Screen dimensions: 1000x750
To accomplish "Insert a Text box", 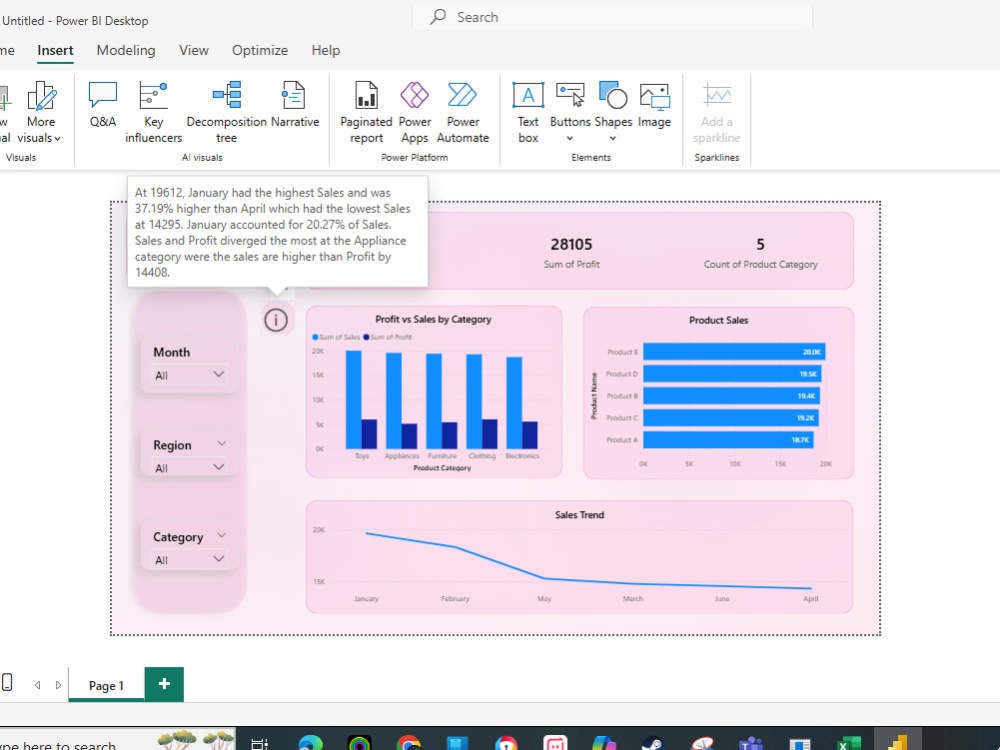I will (528, 112).
